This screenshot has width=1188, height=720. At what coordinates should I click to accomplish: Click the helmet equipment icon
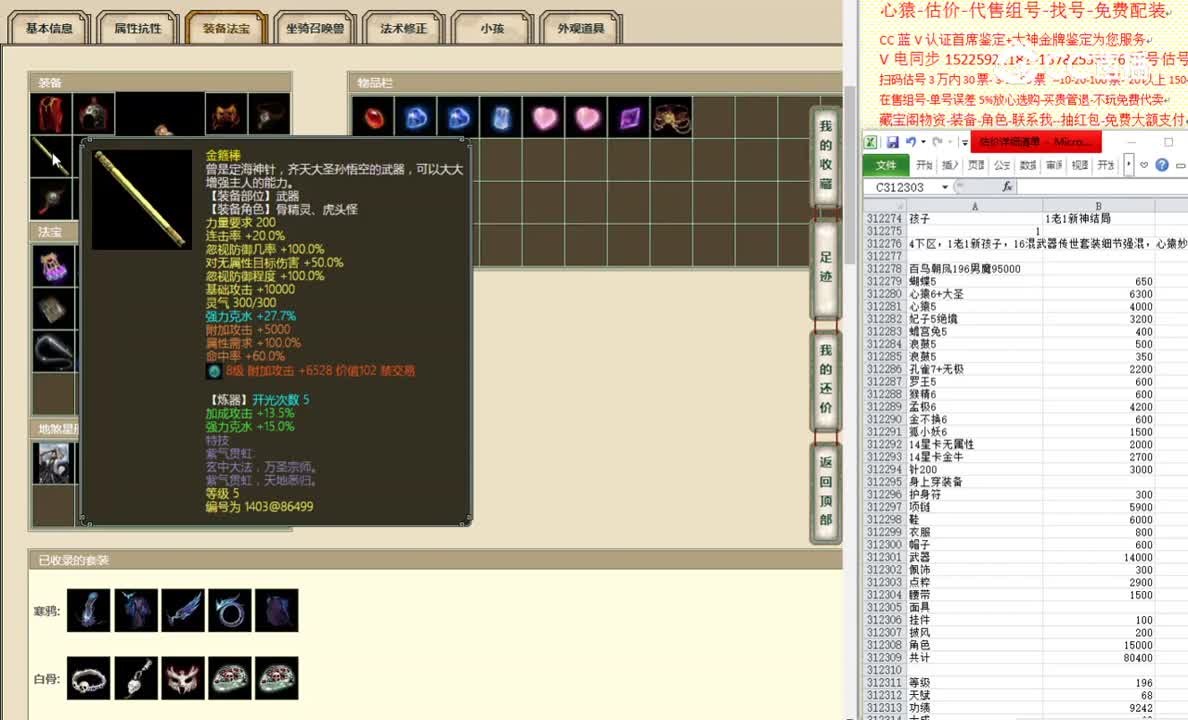pos(94,114)
